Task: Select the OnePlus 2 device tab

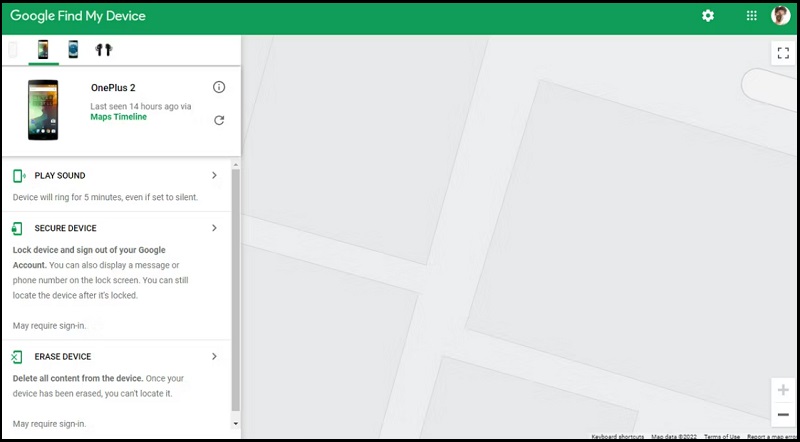Action: 43,50
